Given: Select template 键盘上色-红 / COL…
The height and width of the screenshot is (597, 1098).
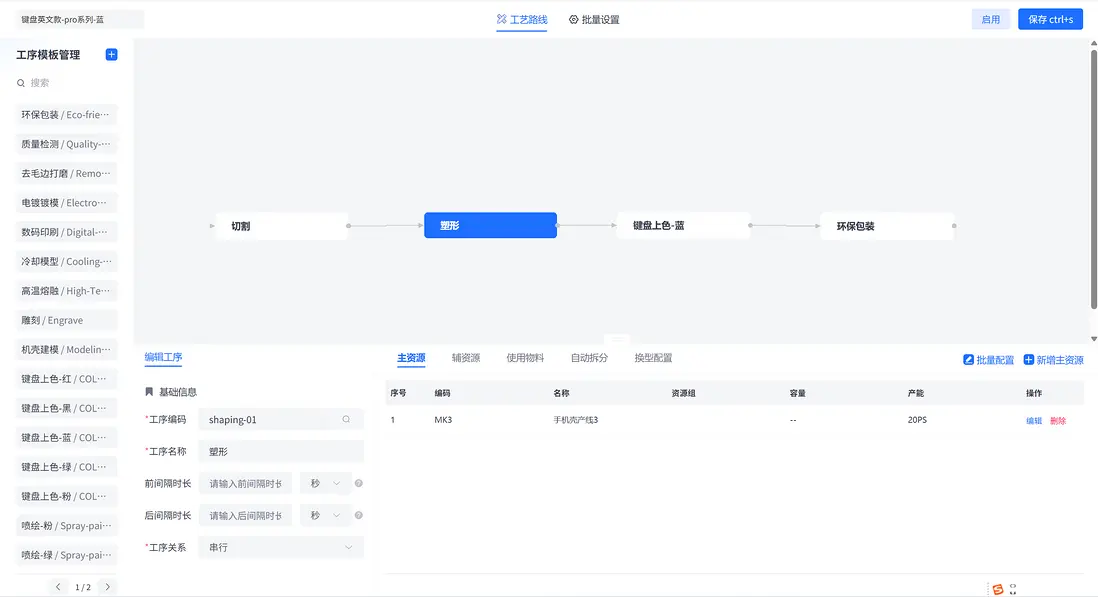Looking at the screenshot, I should (x=67, y=379).
